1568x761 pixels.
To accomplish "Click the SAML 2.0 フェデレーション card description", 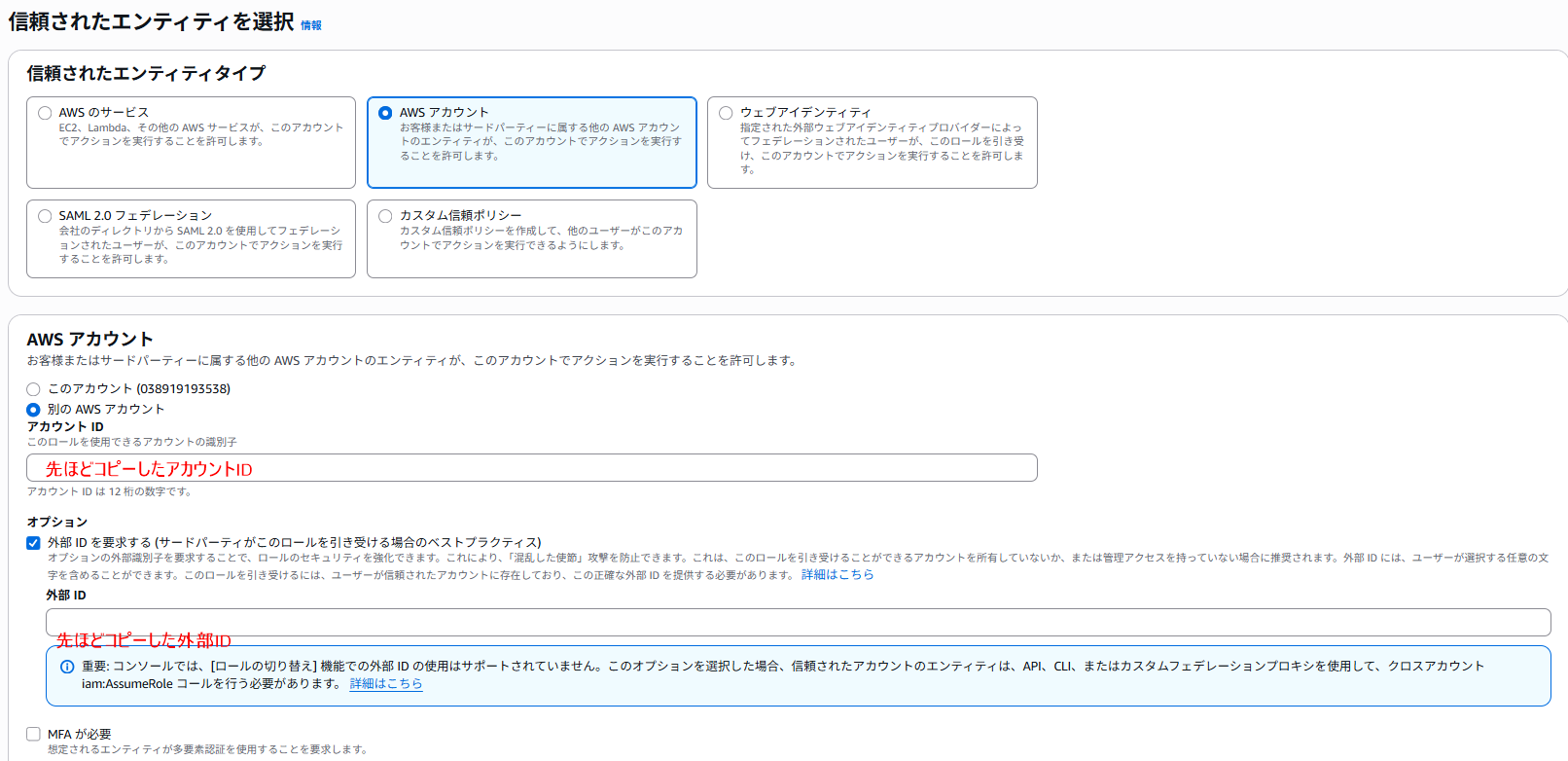I will (x=200, y=245).
